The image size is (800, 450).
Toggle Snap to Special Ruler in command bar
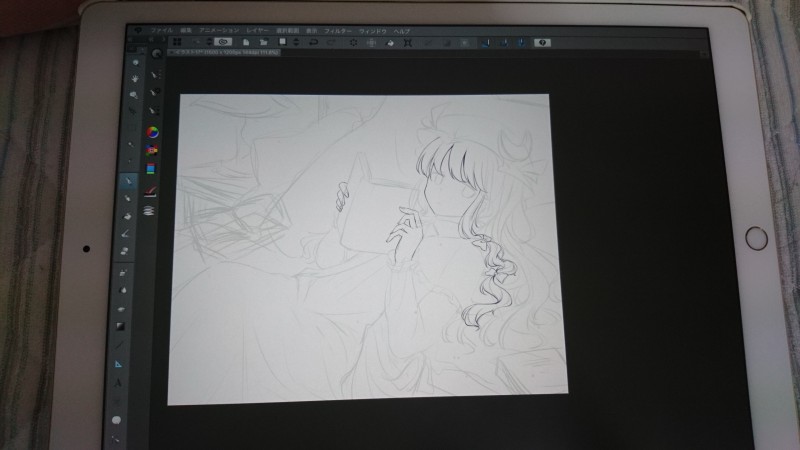tap(504, 43)
